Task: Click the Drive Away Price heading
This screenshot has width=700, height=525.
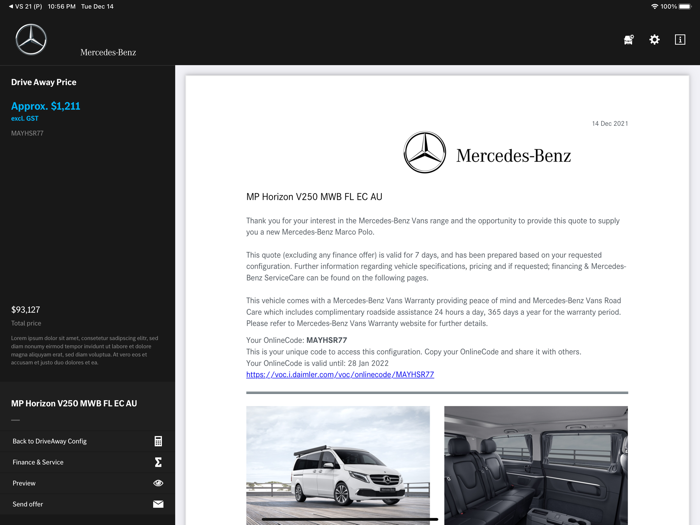Action: click(44, 82)
